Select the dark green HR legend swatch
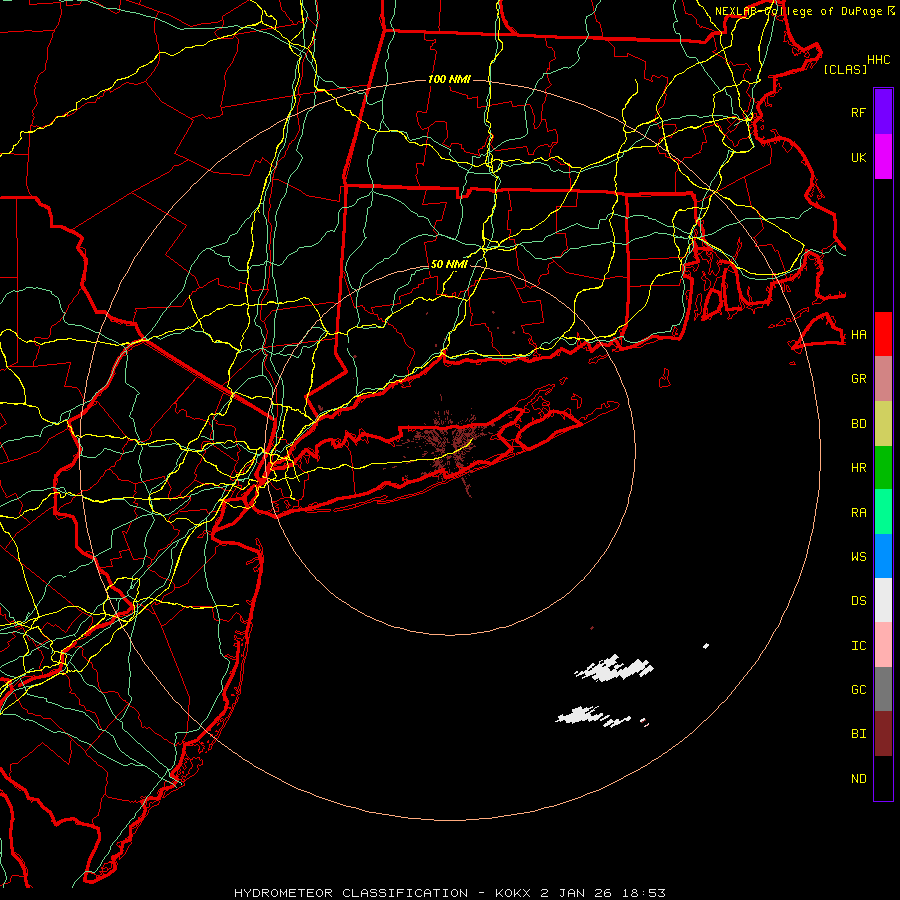The width and height of the screenshot is (900, 900). pos(883,468)
